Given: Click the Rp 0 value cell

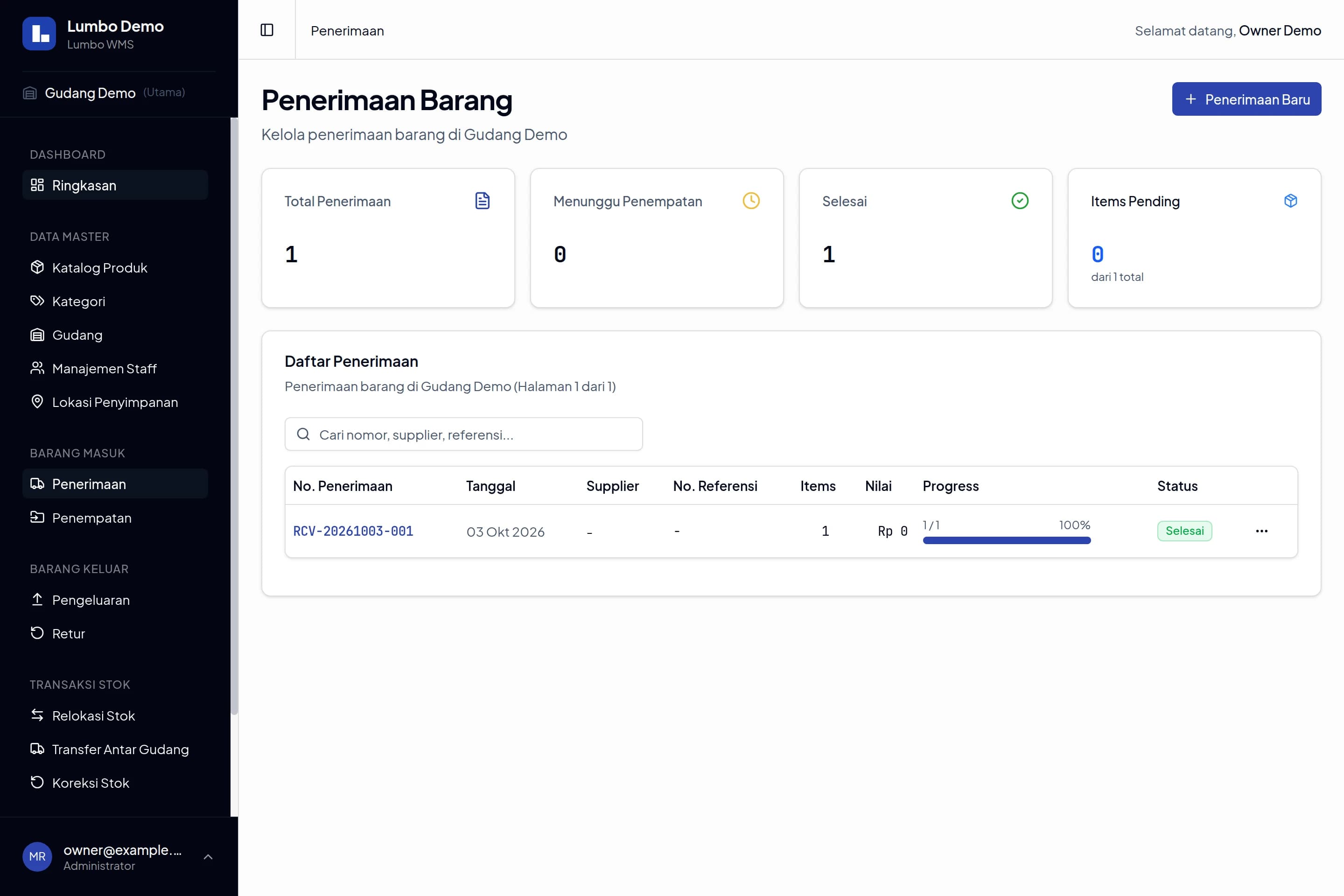Looking at the screenshot, I should (x=893, y=531).
